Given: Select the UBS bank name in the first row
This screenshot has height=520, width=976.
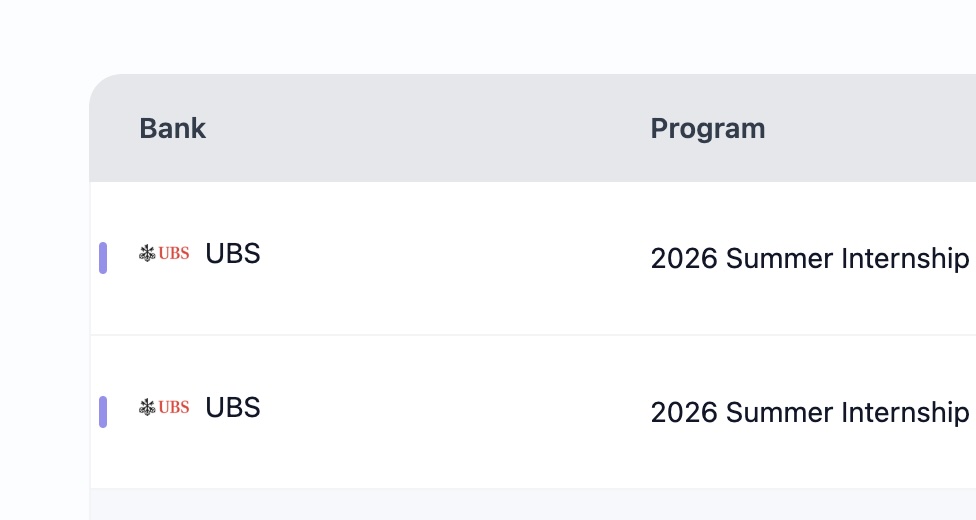Looking at the screenshot, I should [233, 254].
